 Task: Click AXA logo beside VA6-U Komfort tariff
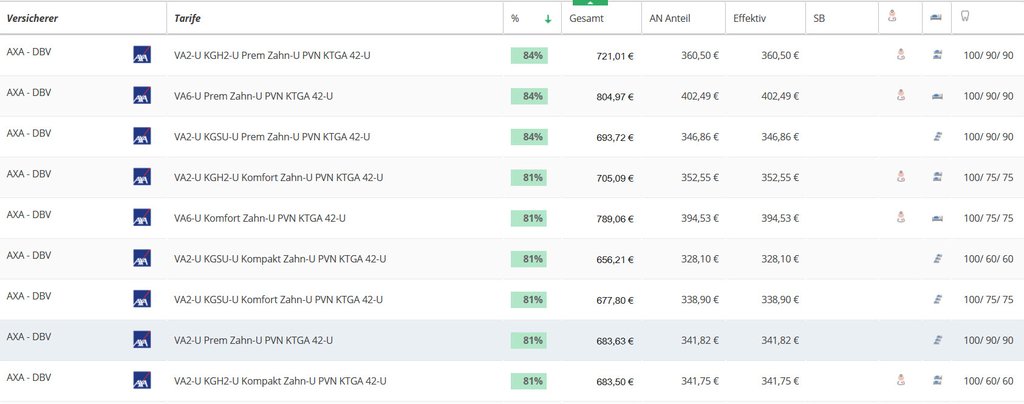tap(141, 218)
